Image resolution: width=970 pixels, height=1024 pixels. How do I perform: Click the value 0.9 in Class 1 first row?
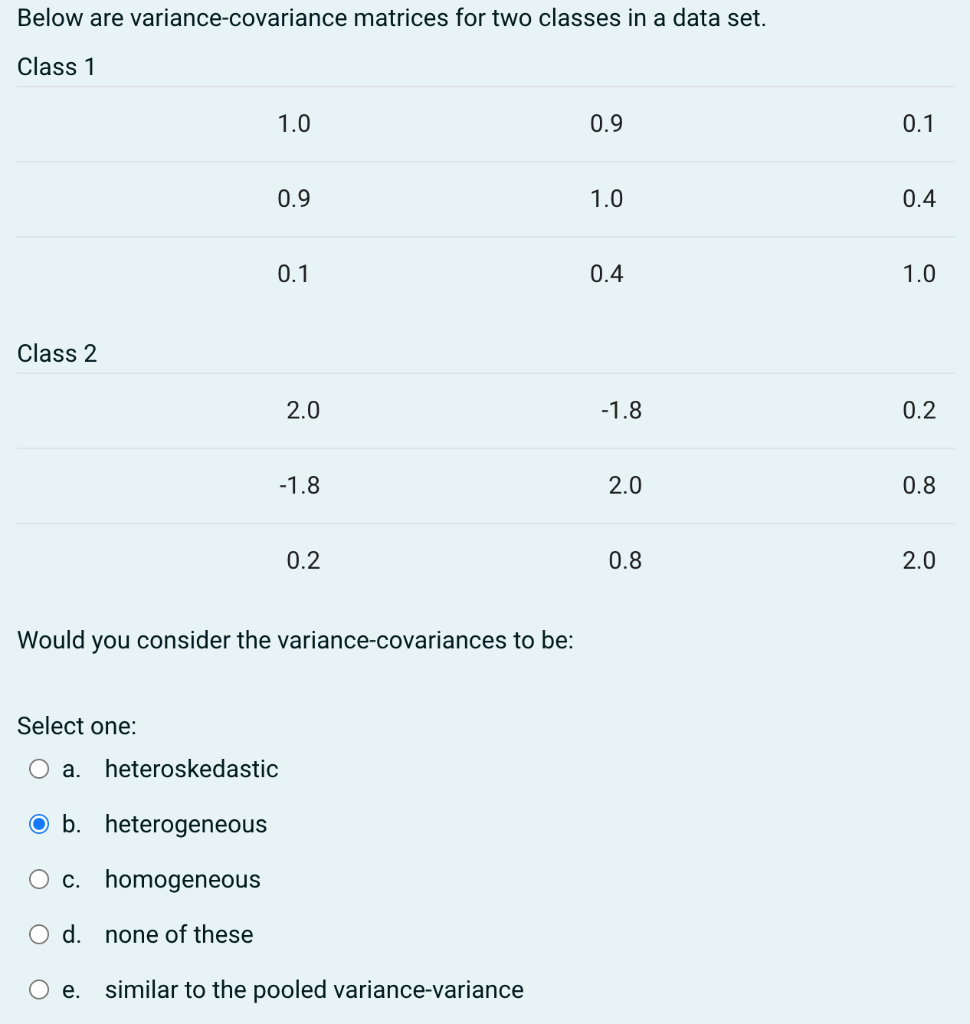point(607,124)
